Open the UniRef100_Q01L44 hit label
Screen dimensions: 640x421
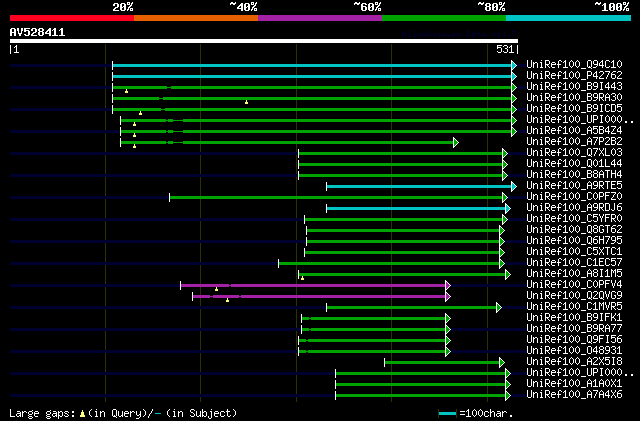(574, 163)
